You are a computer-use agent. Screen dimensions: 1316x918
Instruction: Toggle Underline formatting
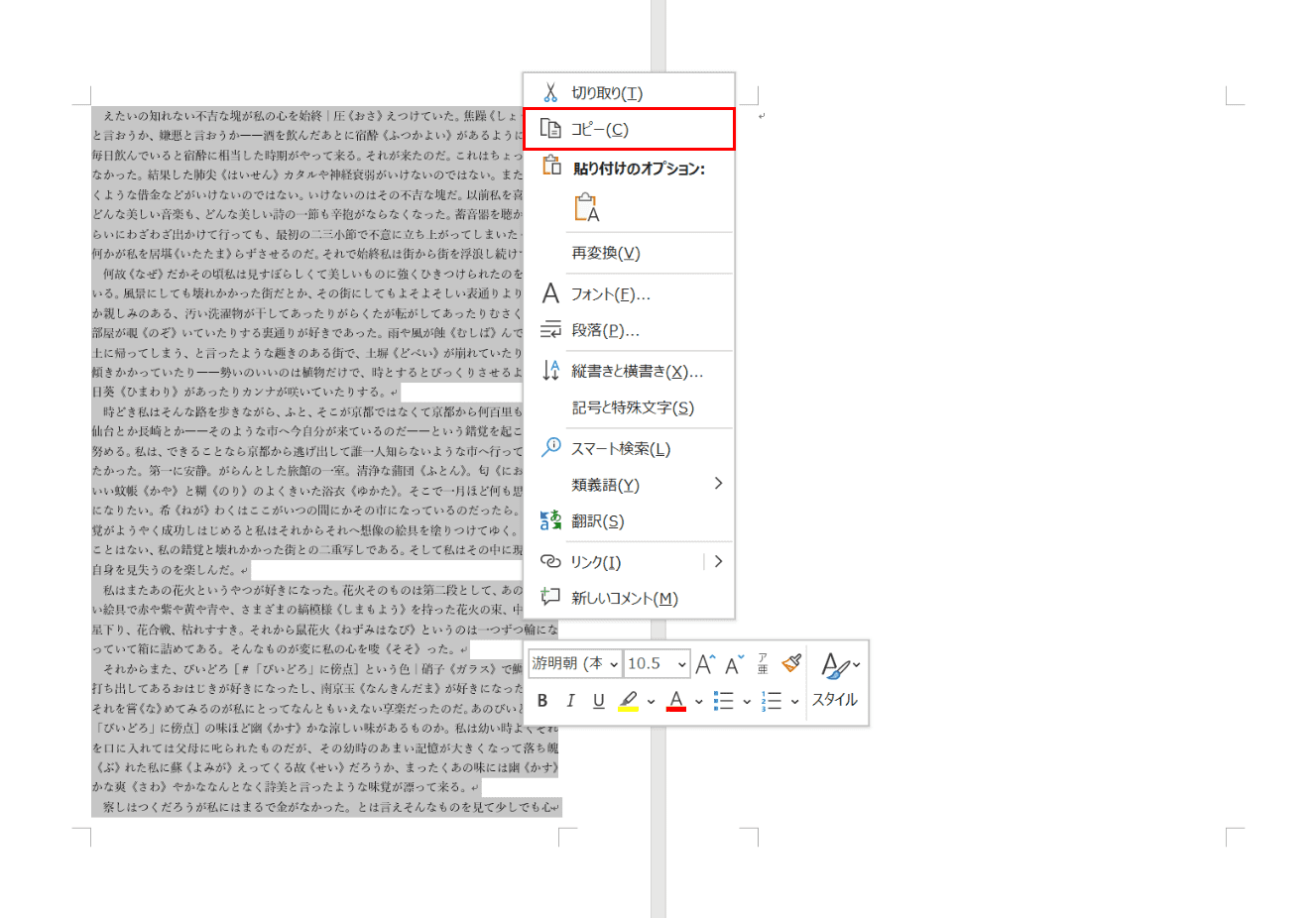tap(598, 701)
